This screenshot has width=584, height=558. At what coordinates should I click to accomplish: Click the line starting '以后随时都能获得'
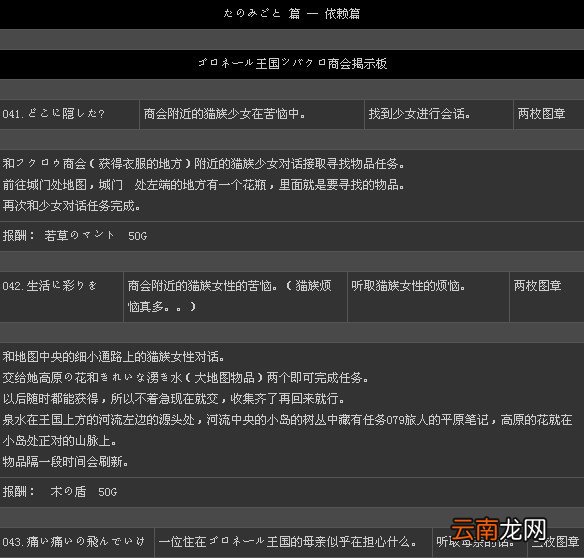point(174,399)
